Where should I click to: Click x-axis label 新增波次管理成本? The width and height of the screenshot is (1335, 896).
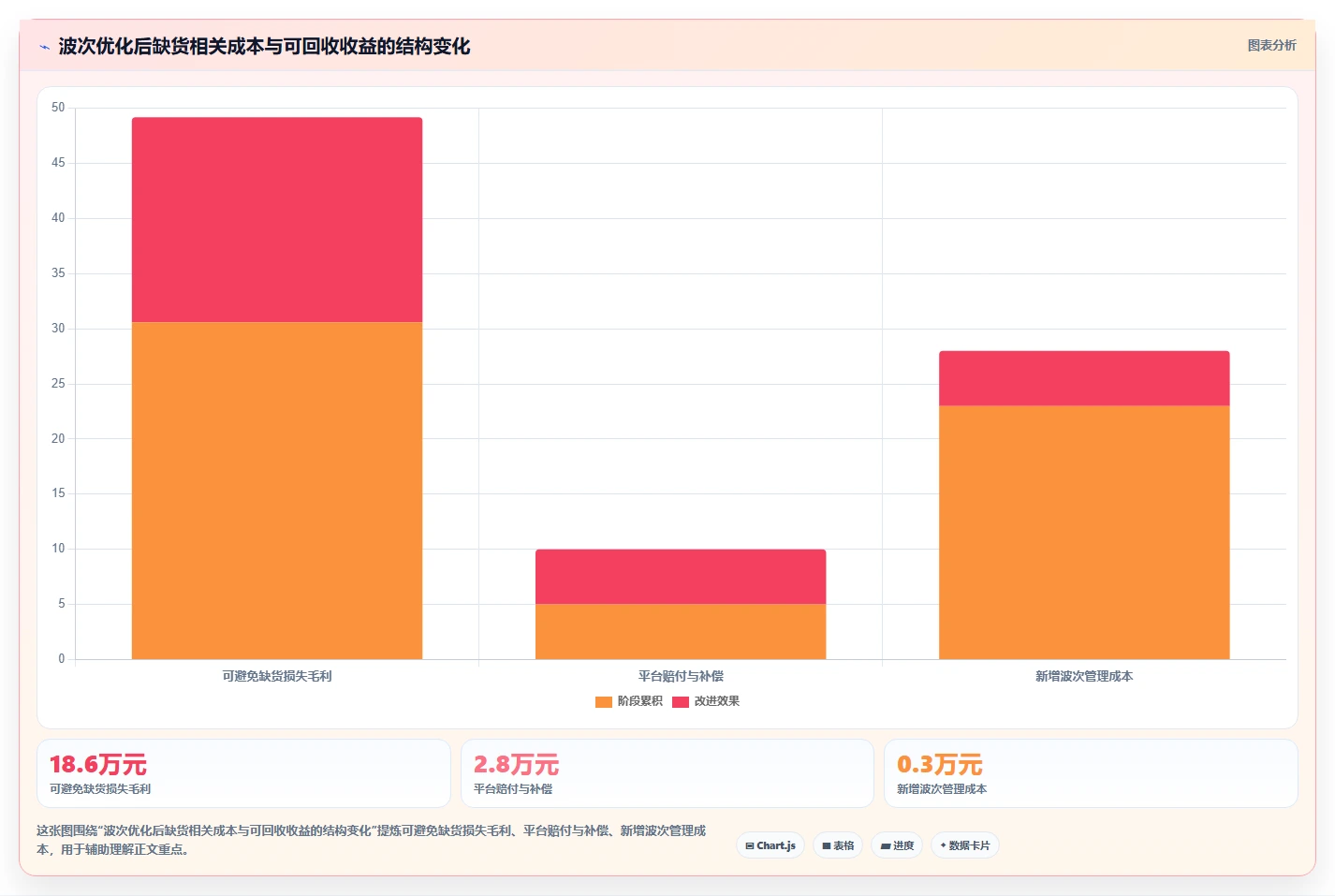pyautogui.click(x=1084, y=676)
